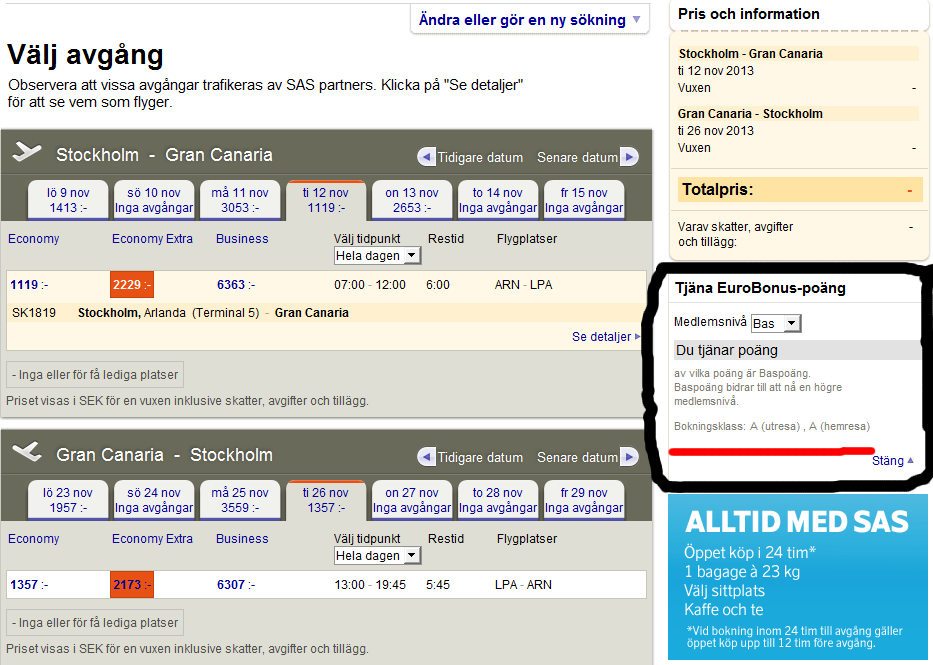
Task: Choose return Business fare 6307
Action: [x=232, y=585]
